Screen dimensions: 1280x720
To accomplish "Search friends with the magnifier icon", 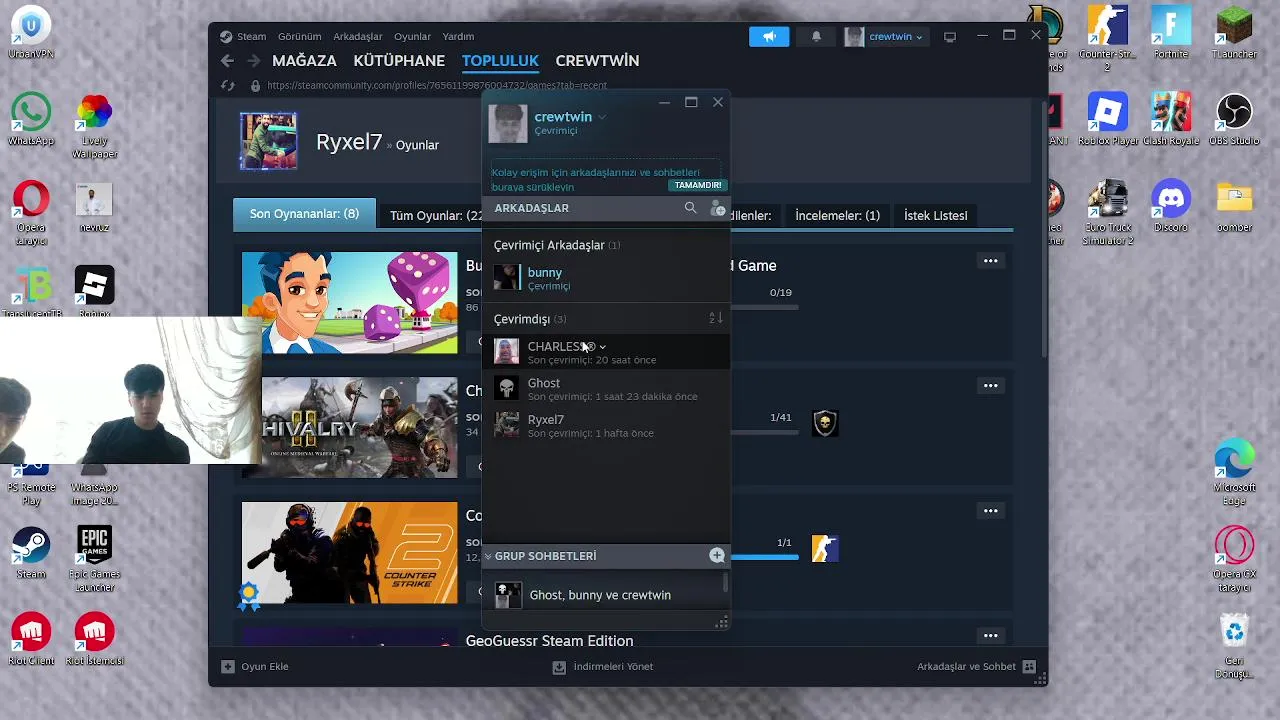I will [x=690, y=208].
